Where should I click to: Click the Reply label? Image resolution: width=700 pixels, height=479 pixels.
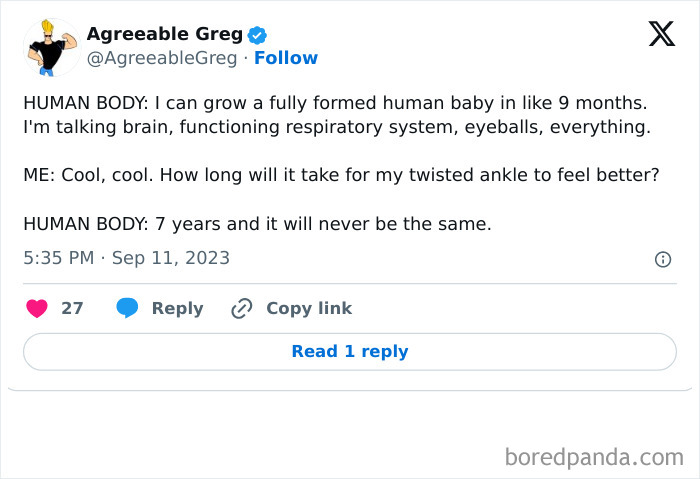coord(177,308)
